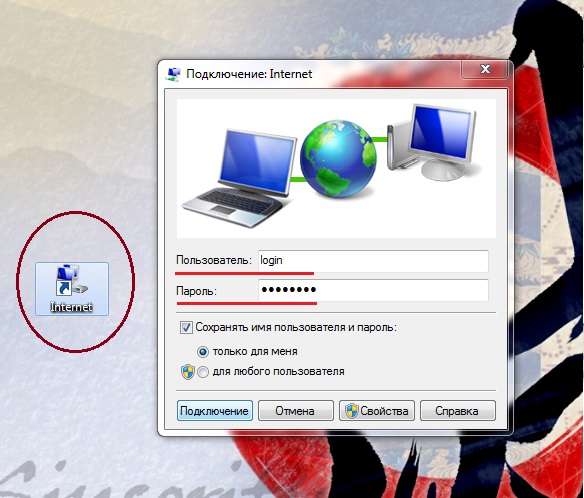
Task: Open the Internet desktop shortcut icon
Action: pos(72,289)
